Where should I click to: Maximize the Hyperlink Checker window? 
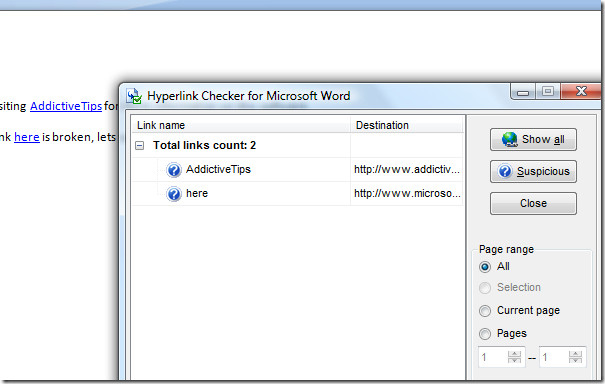tap(548, 91)
